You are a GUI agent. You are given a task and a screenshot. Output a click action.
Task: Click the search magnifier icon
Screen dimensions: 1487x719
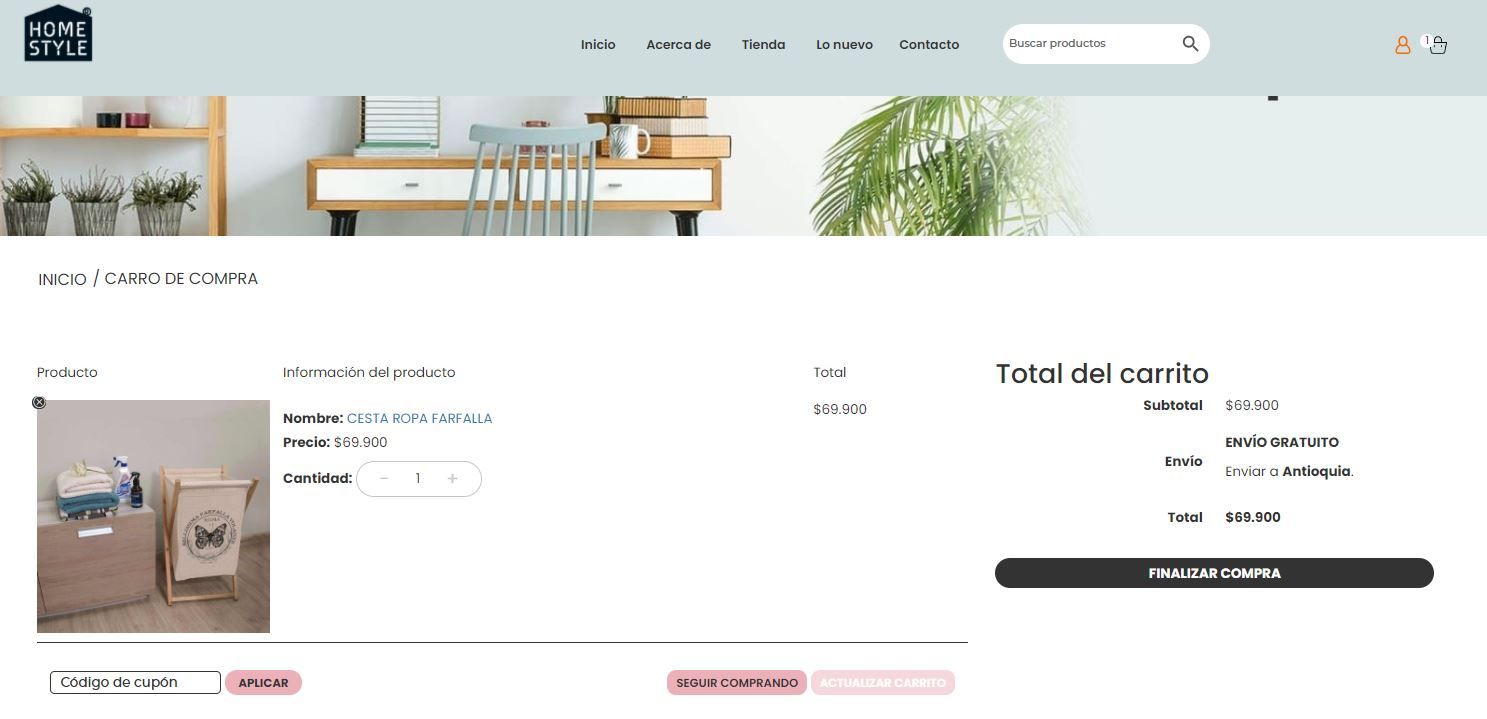pyautogui.click(x=1190, y=44)
